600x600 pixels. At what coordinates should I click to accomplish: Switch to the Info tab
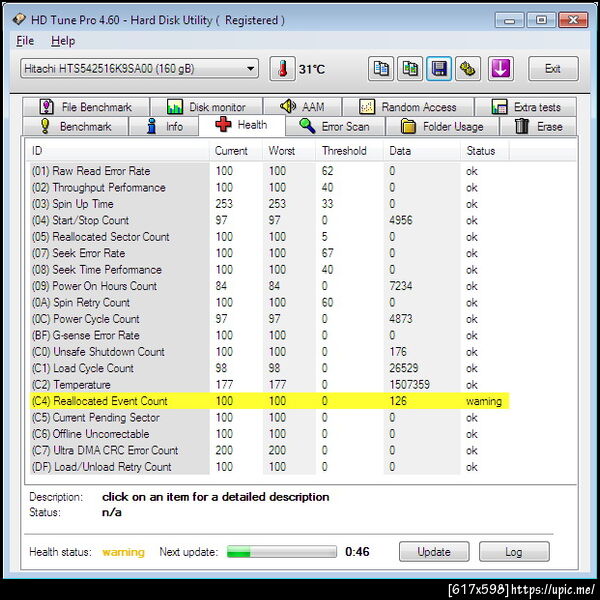[x=164, y=126]
